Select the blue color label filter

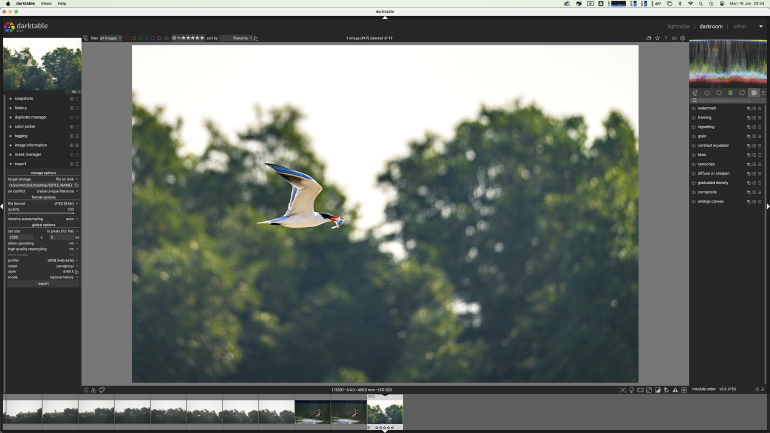pyautogui.click(x=147, y=38)
